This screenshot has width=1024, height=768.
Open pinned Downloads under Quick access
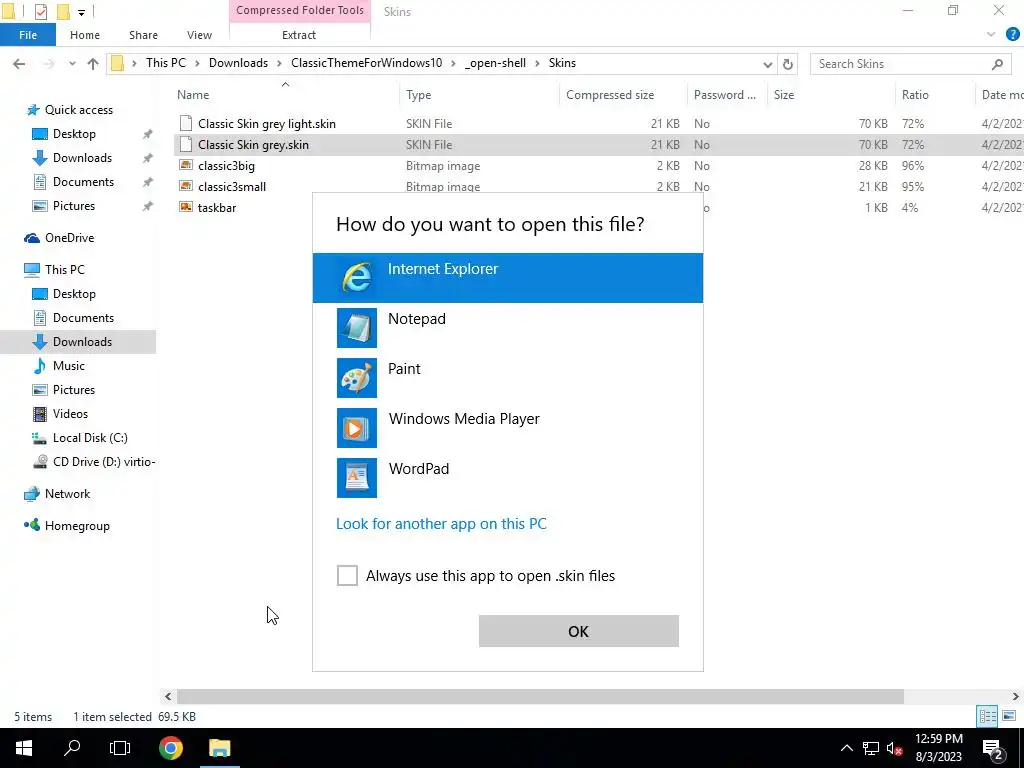82,157
